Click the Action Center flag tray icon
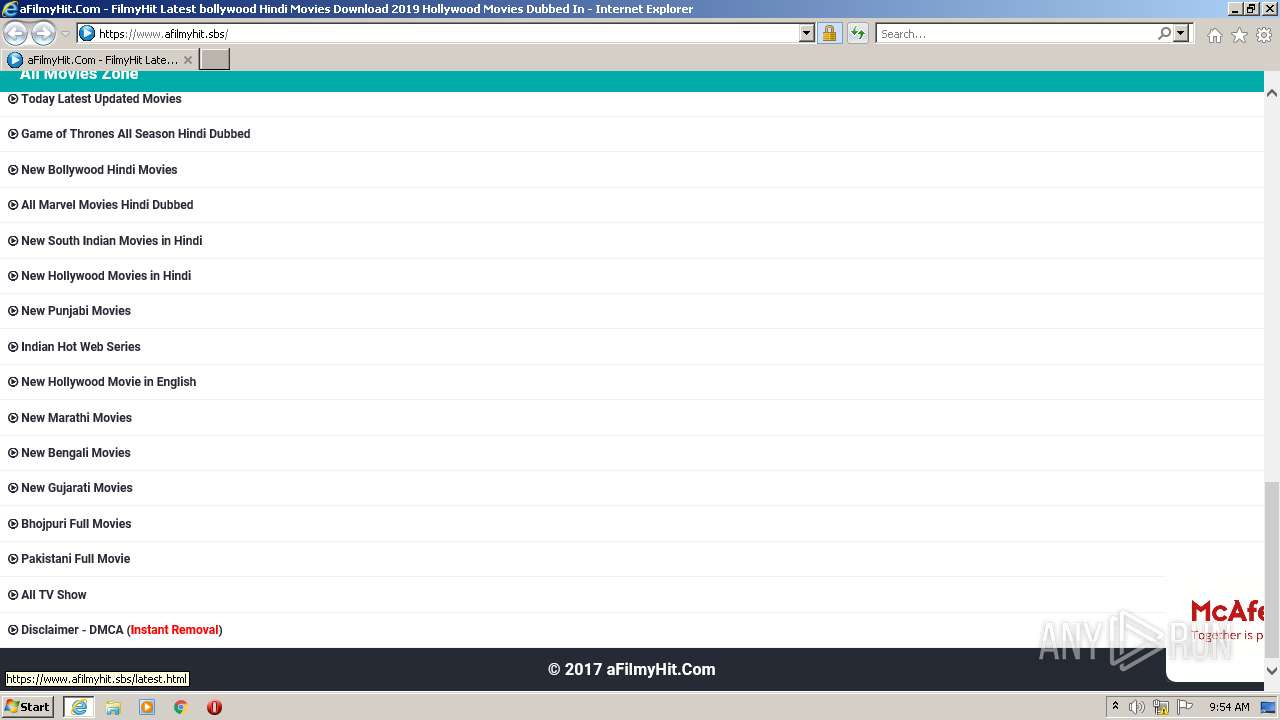Viewport: 1280px width, 720px height. point(1185,707)
